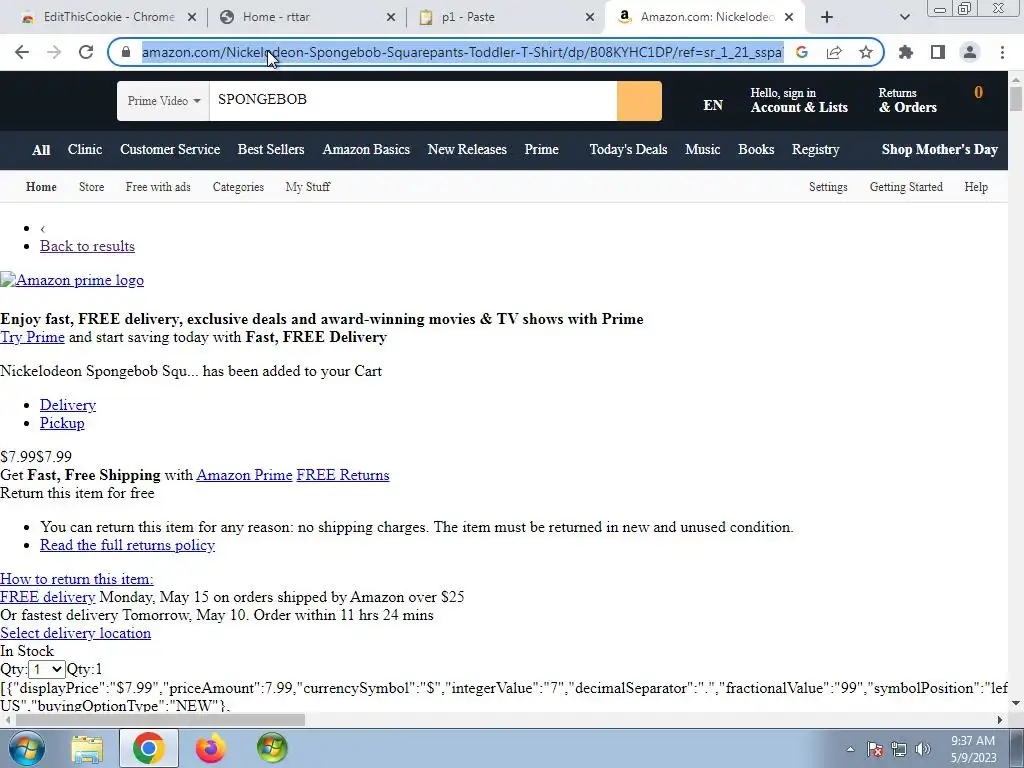This screenshot has height=768, width=1024.
Task: Choose the Delivery option link
Action: coord(68,405)
